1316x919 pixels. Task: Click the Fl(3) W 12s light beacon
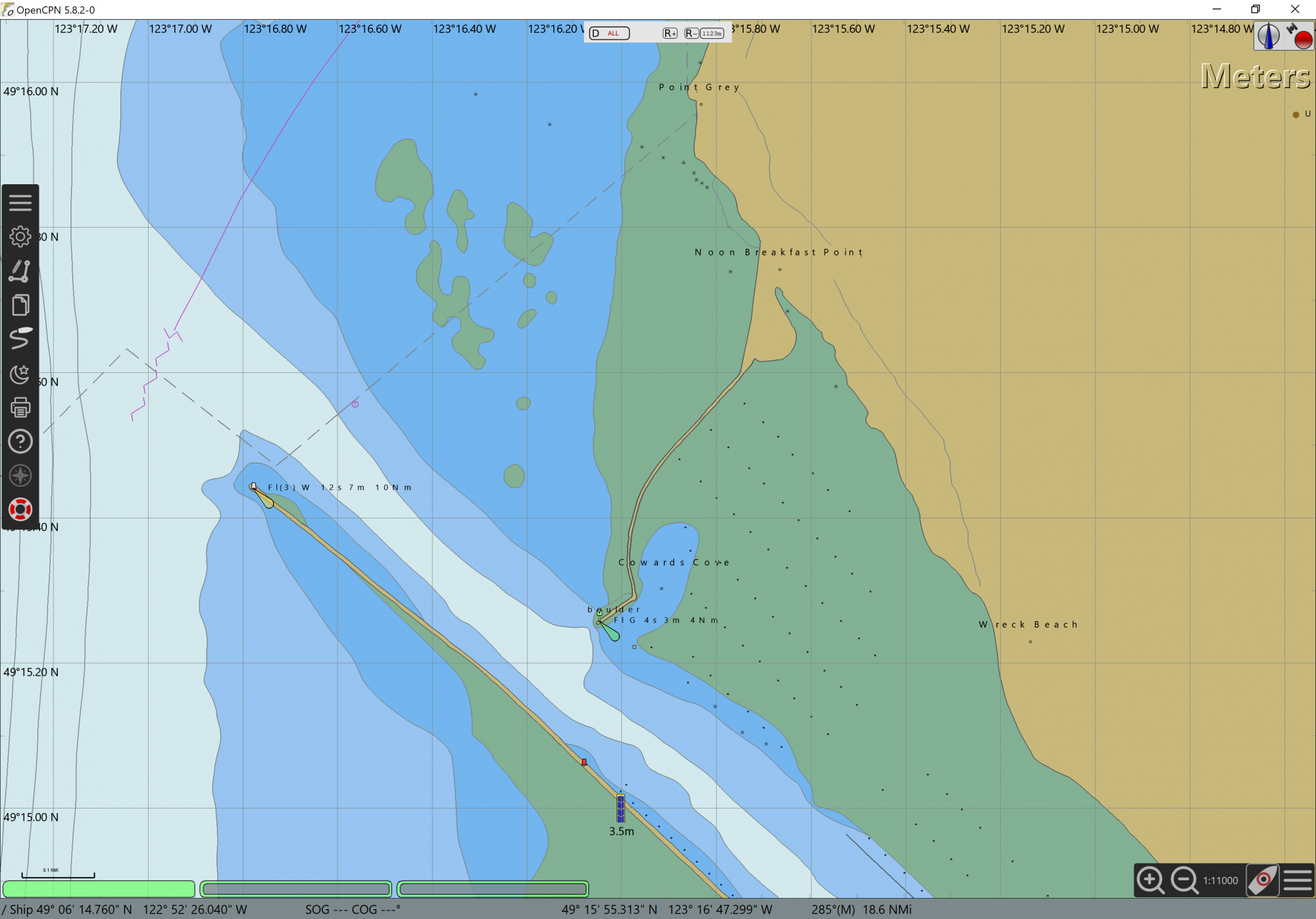(x=253, y=487)
